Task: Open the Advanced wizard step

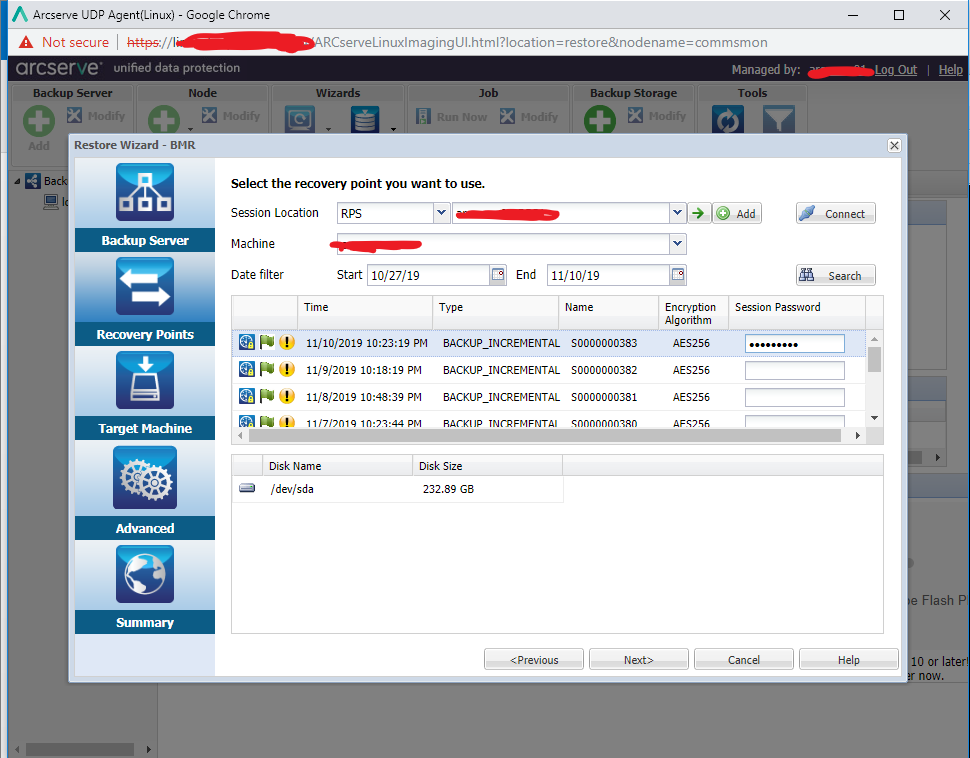Action: coord(145,491)
